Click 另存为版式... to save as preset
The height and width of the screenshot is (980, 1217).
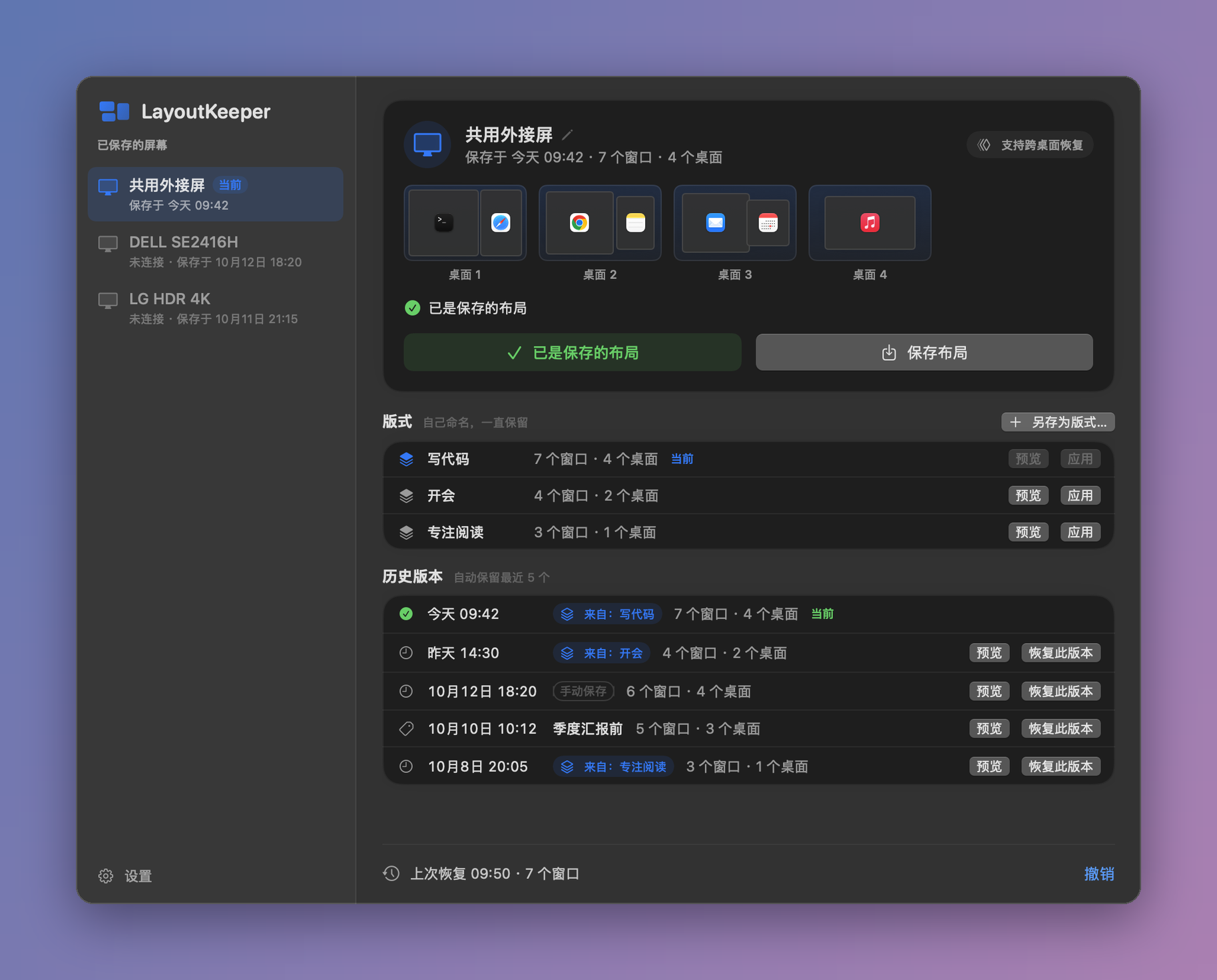tap(1058, 422)
